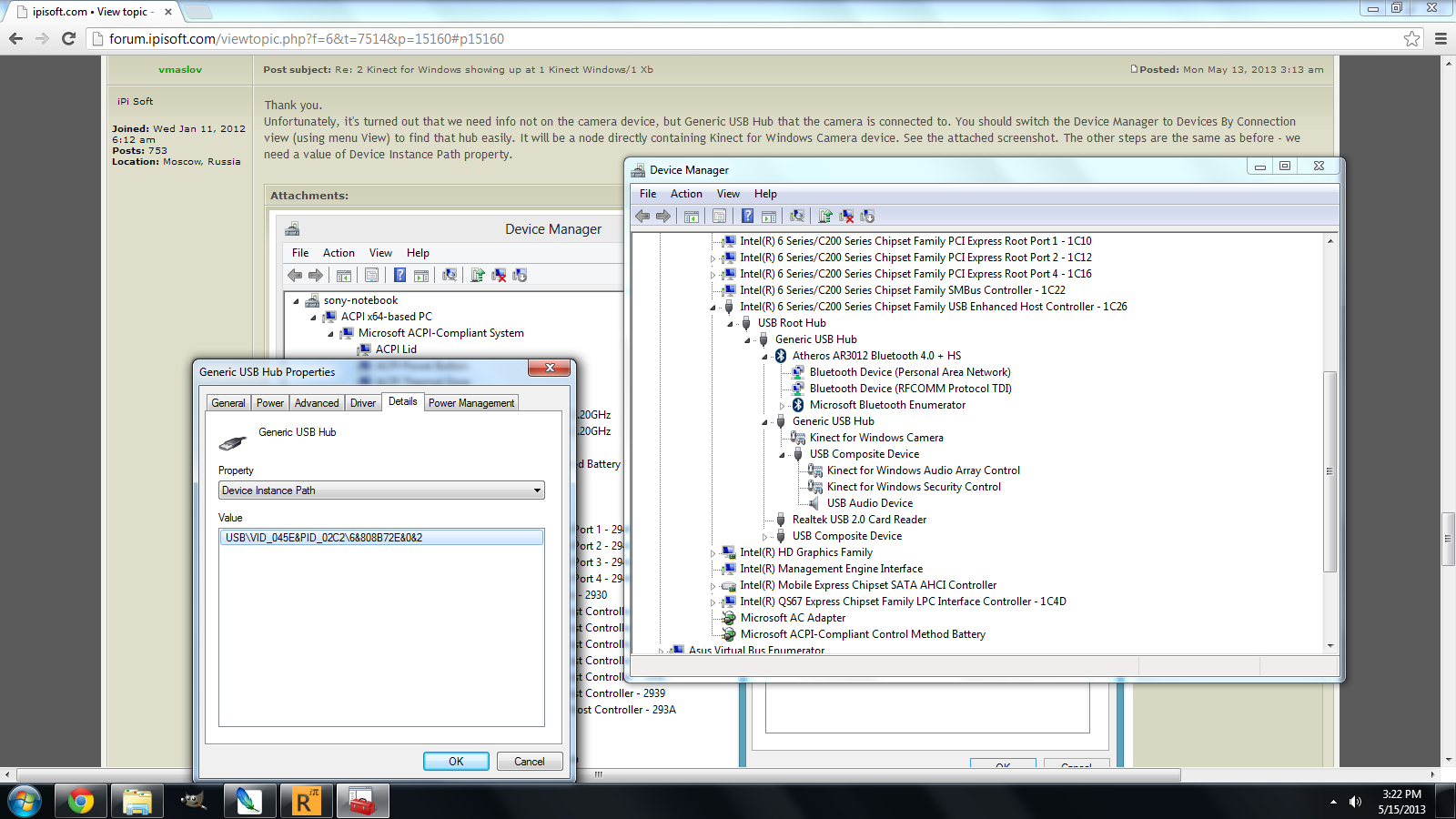Expand Intel Mobile Express SATA AHCI Controller
The image size is (1456, 819).
point(713,586)
